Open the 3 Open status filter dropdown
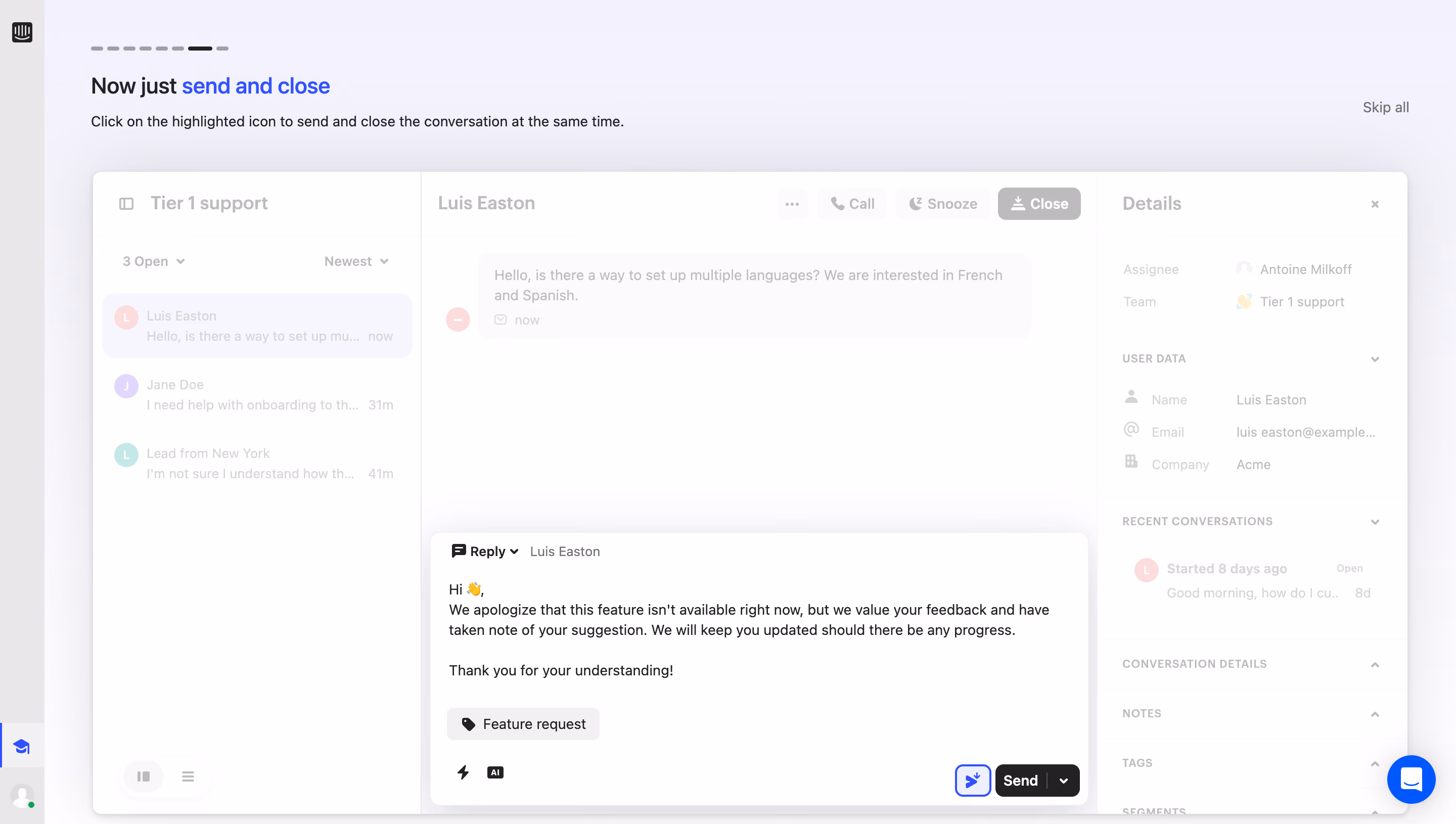This screenshot has height=824, width=1456. [153, 261]
